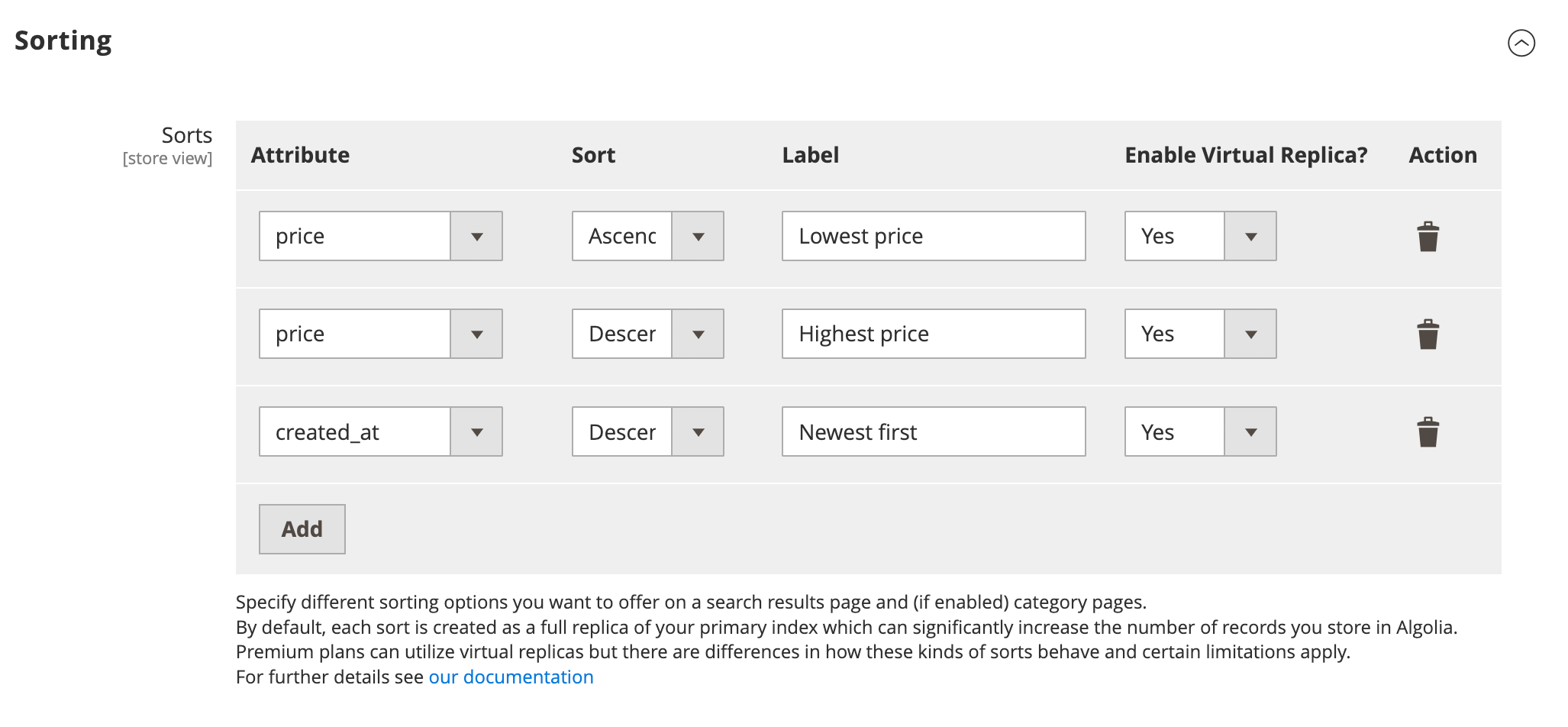The image size is (1568, 727).
Task: Select the "Newest first" label input
Action: (933, 431)
